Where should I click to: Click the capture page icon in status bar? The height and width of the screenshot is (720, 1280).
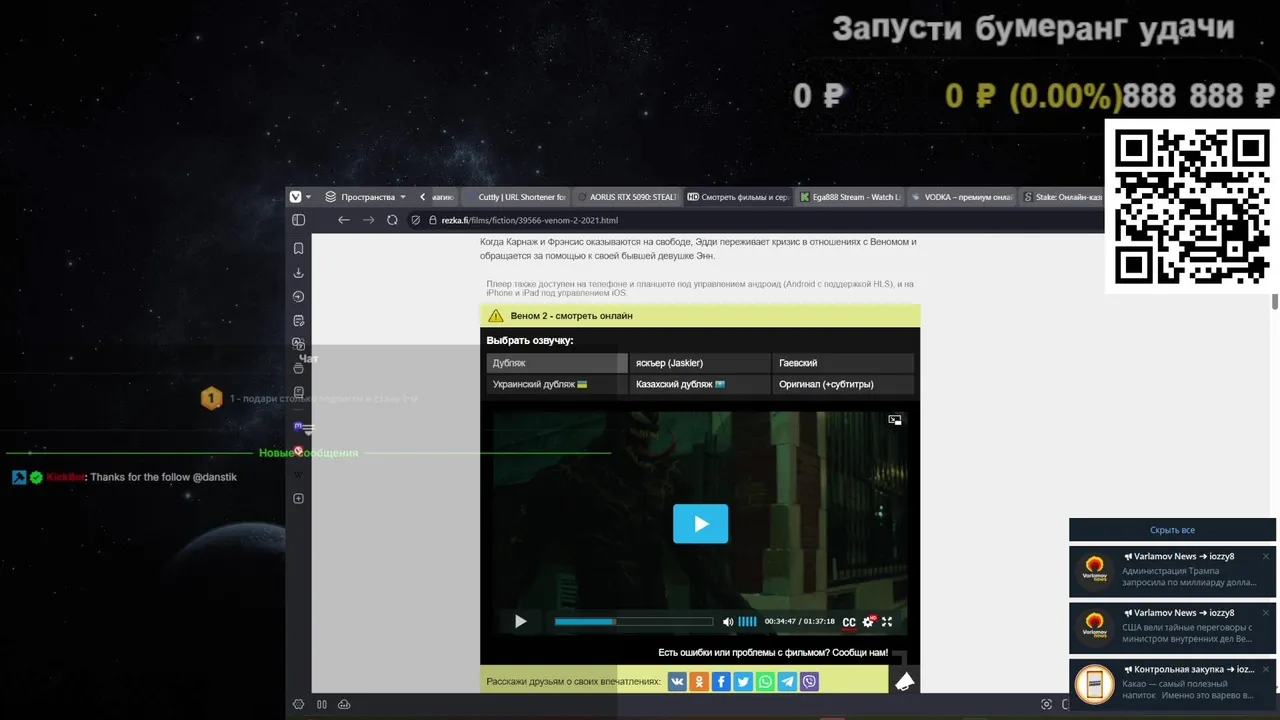pyautogui.click(x=1046, y=704)
